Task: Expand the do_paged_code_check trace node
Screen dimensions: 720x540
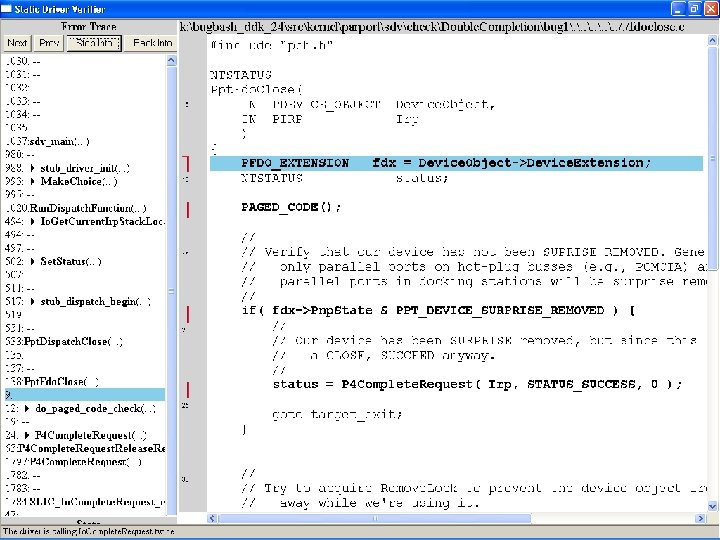Action: click(27, 409)
